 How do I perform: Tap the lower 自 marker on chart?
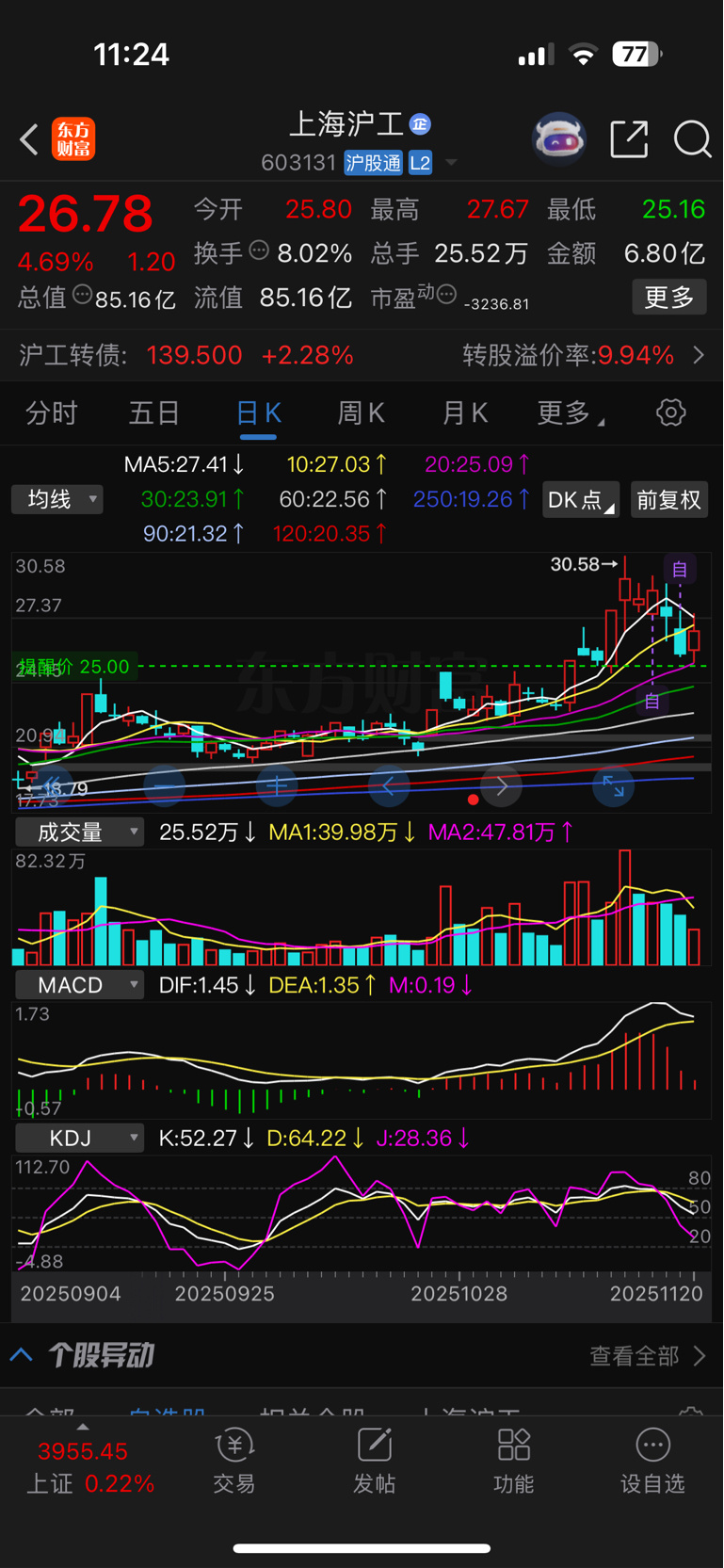[x=652, y=702]
